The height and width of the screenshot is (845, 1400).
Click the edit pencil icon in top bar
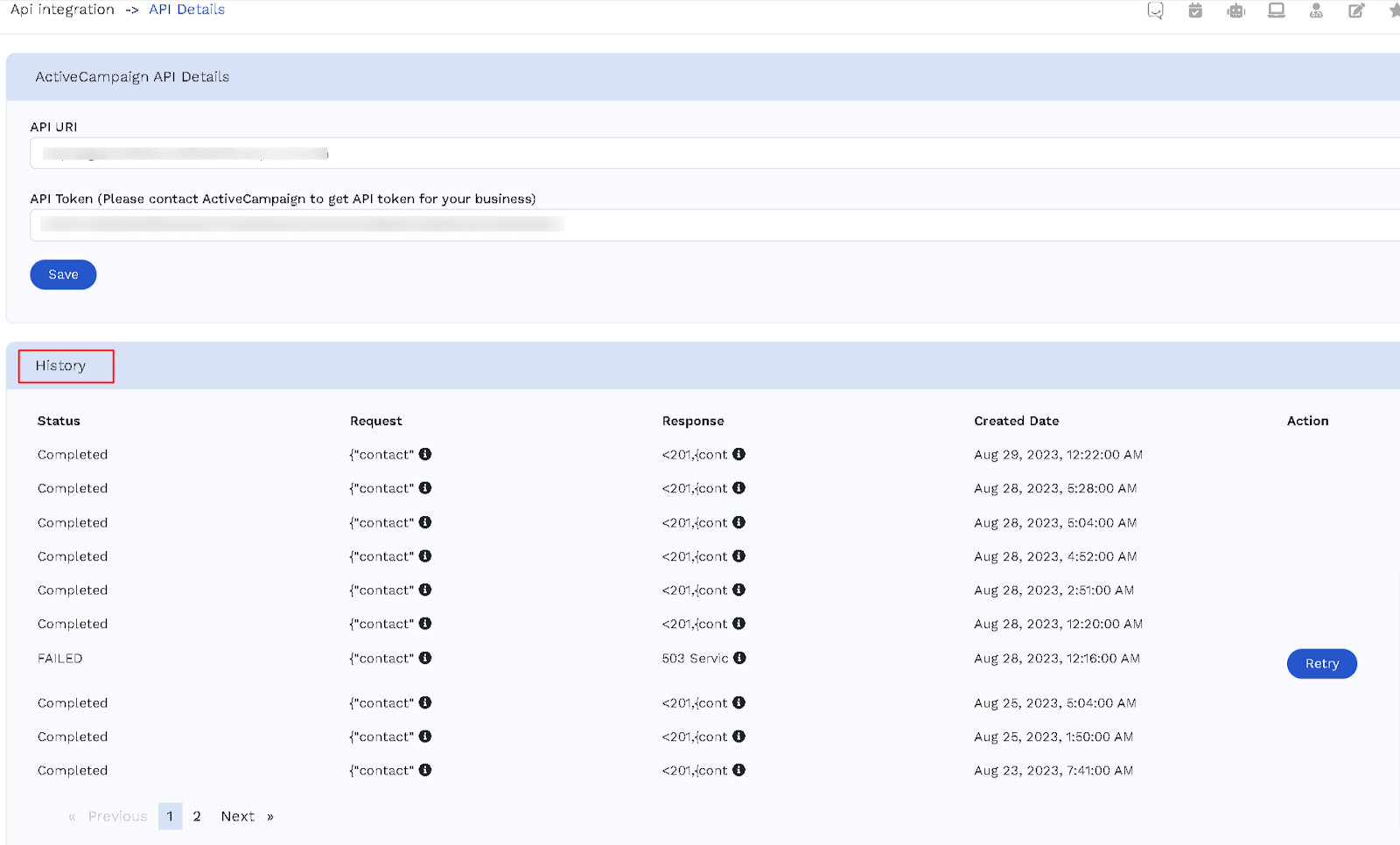1356,10
